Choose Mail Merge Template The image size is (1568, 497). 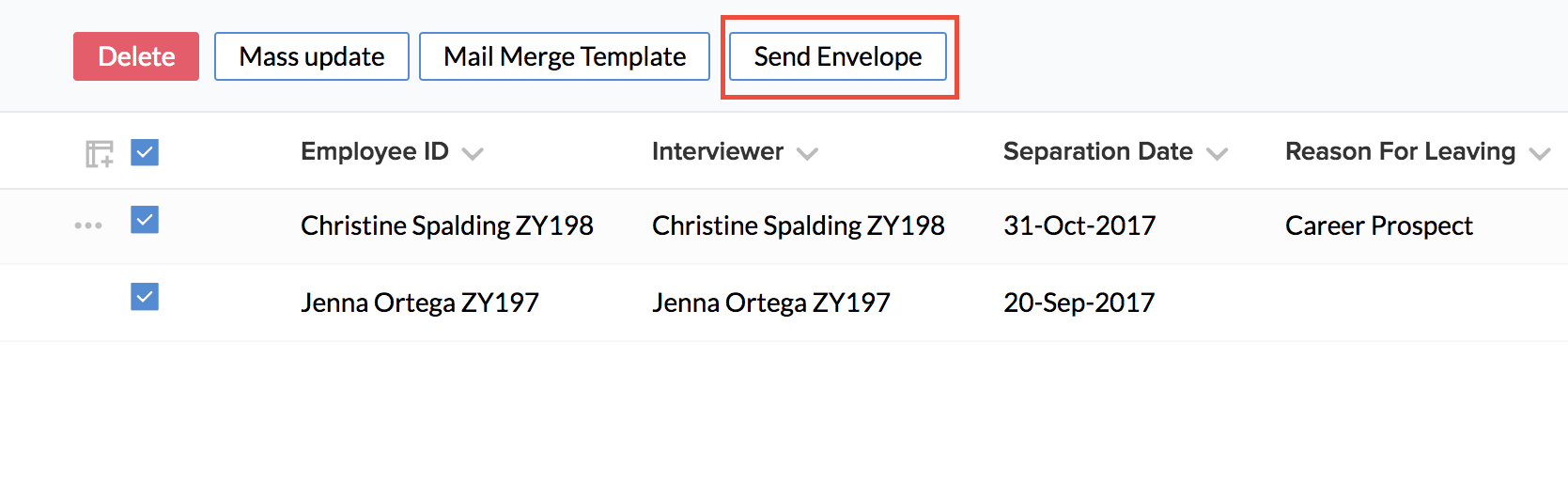pyautogui.click(x=565, y=56)
